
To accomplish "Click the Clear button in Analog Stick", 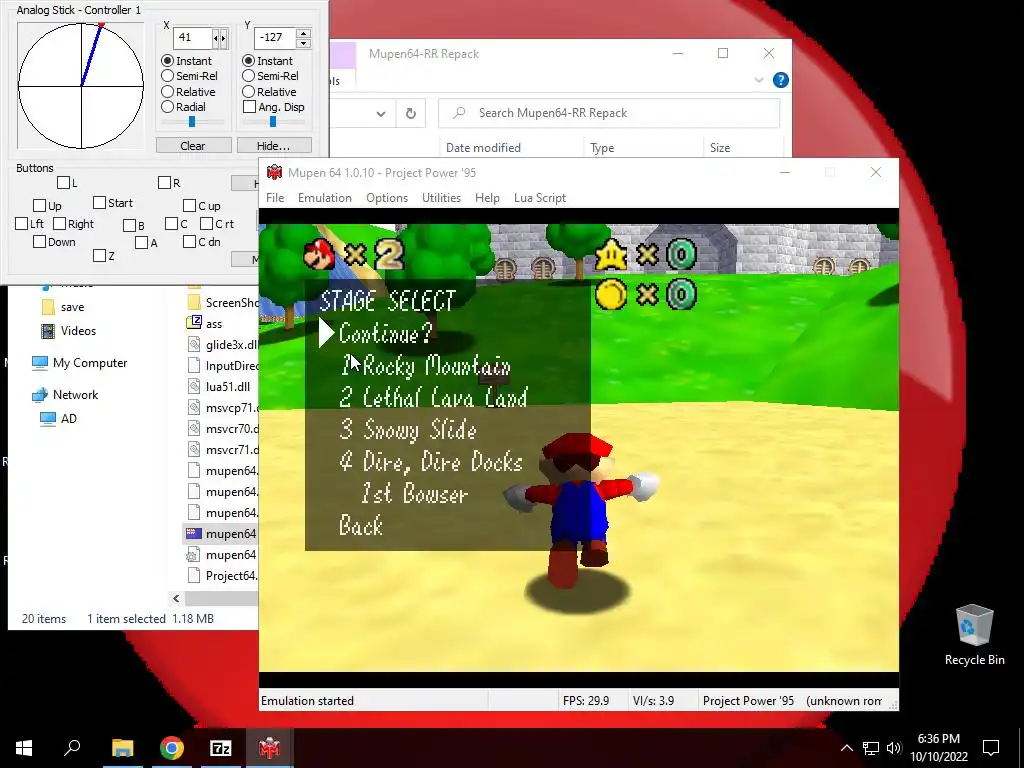I will (x=193, y=146).
